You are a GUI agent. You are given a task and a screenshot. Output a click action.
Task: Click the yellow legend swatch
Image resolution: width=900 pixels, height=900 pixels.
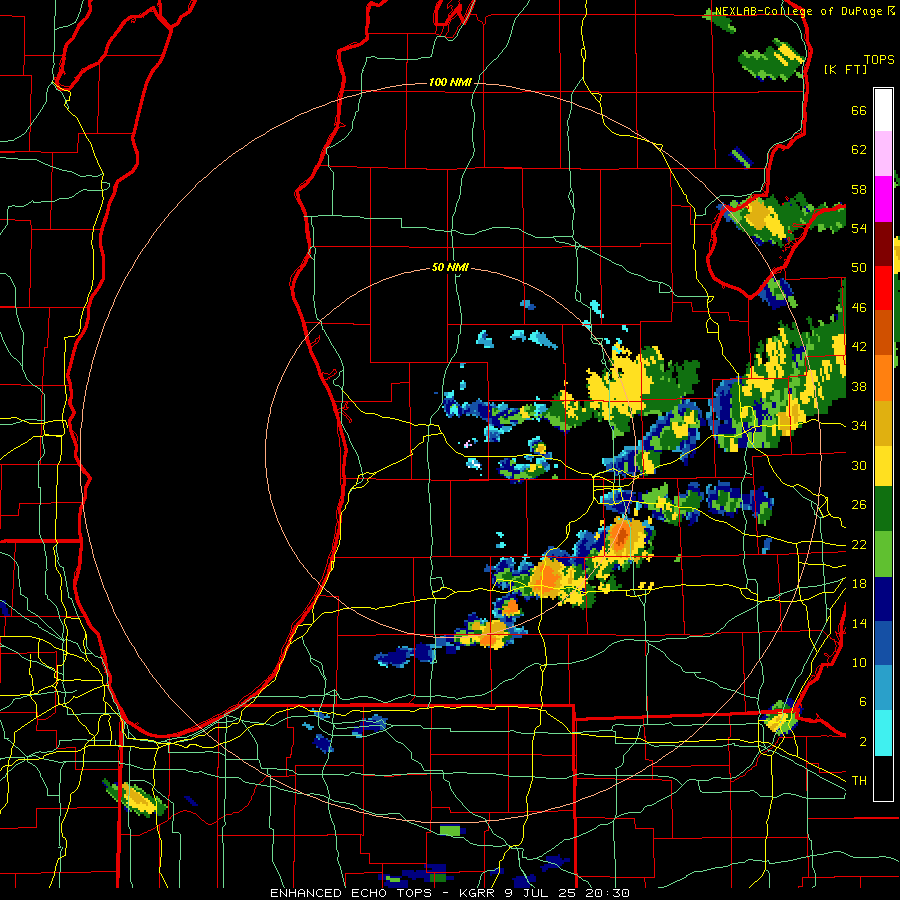click(x=883, y=466)
